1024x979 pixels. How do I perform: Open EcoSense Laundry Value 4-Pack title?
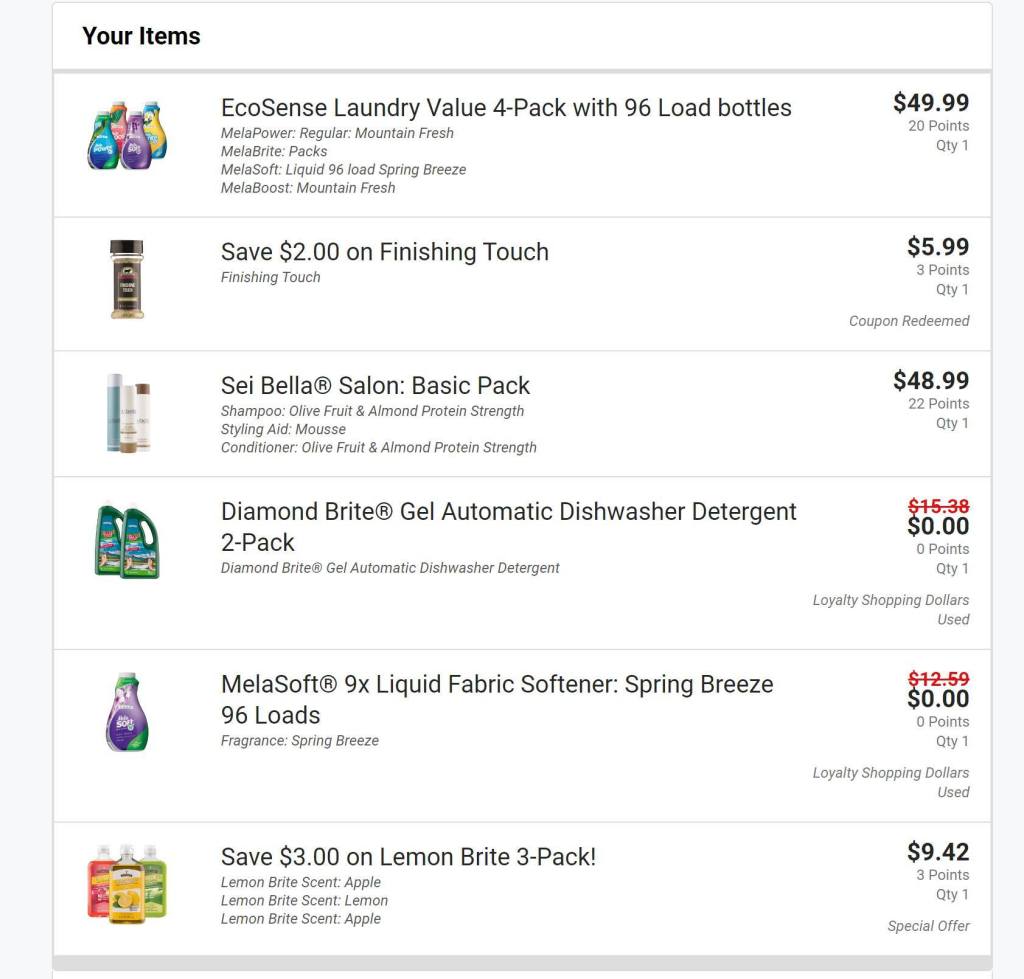[x=506, y=108]
